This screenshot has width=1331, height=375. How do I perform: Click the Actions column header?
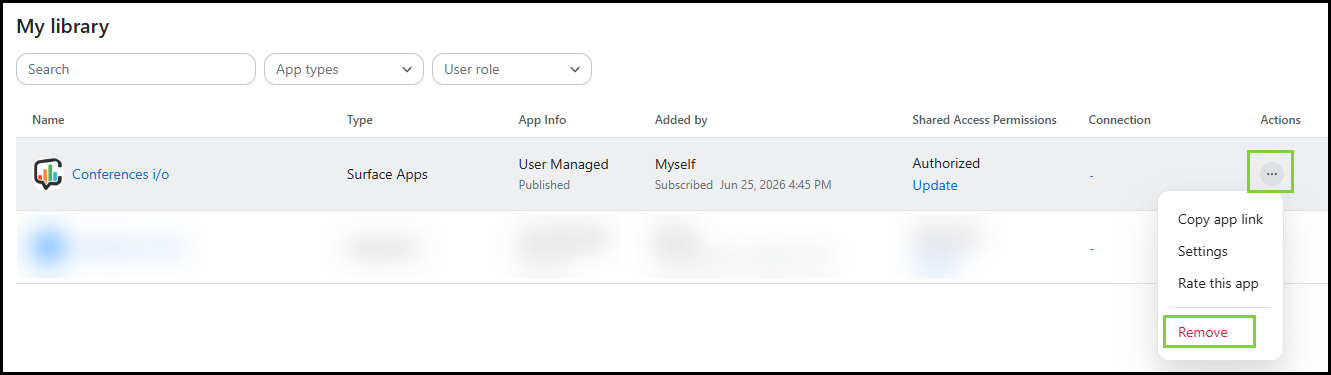[x=1280, y=119]
